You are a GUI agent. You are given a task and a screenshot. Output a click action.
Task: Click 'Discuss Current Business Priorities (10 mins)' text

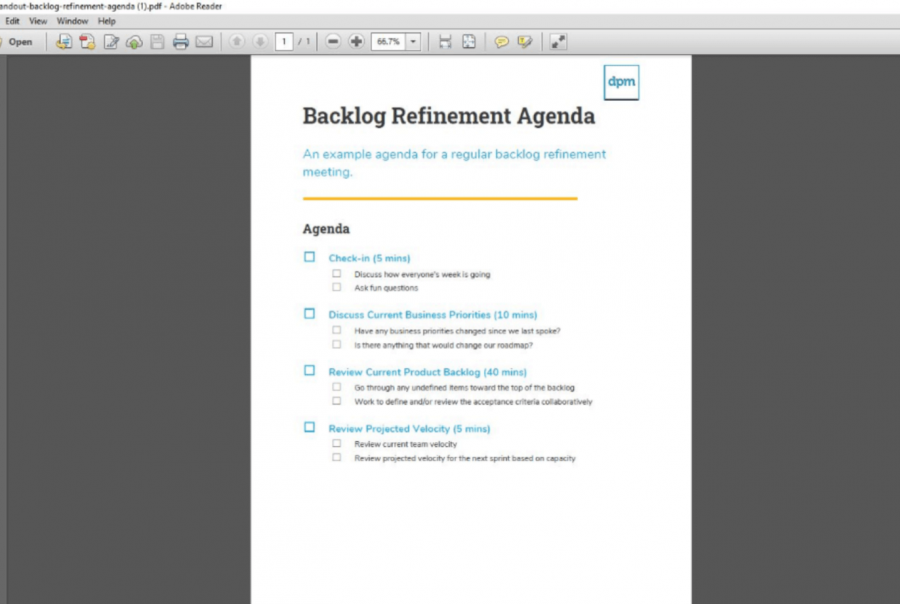[433, 315]
